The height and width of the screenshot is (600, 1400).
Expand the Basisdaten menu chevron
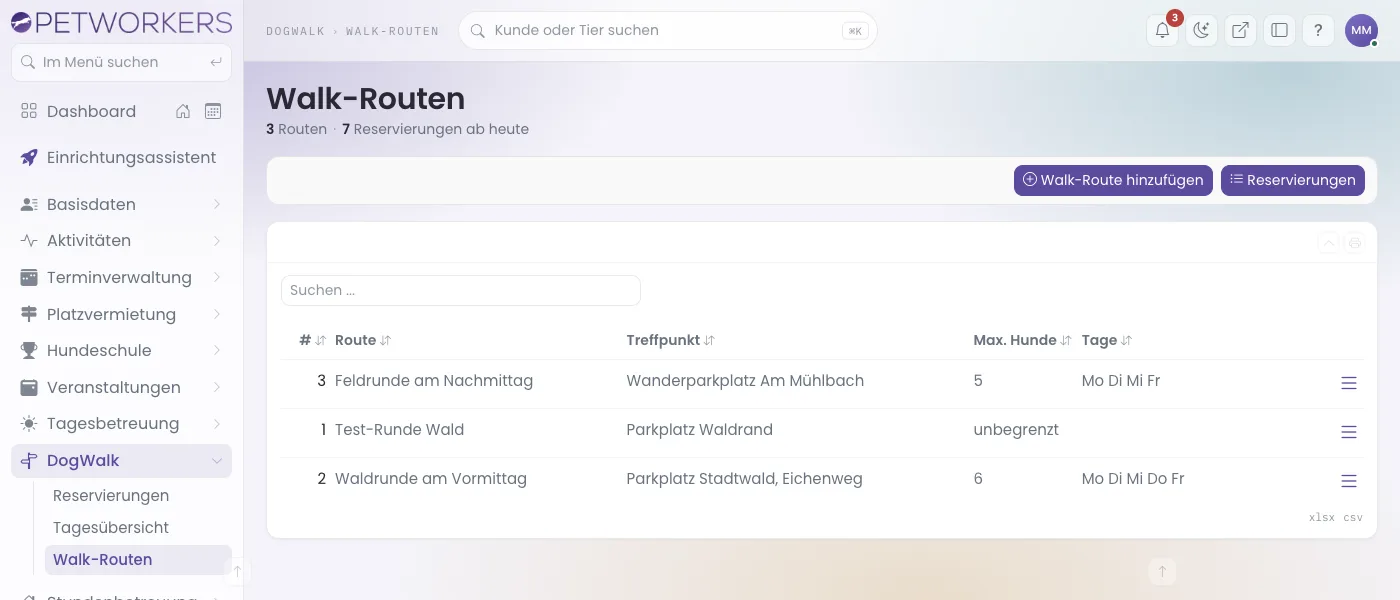[x=217, y=204]
